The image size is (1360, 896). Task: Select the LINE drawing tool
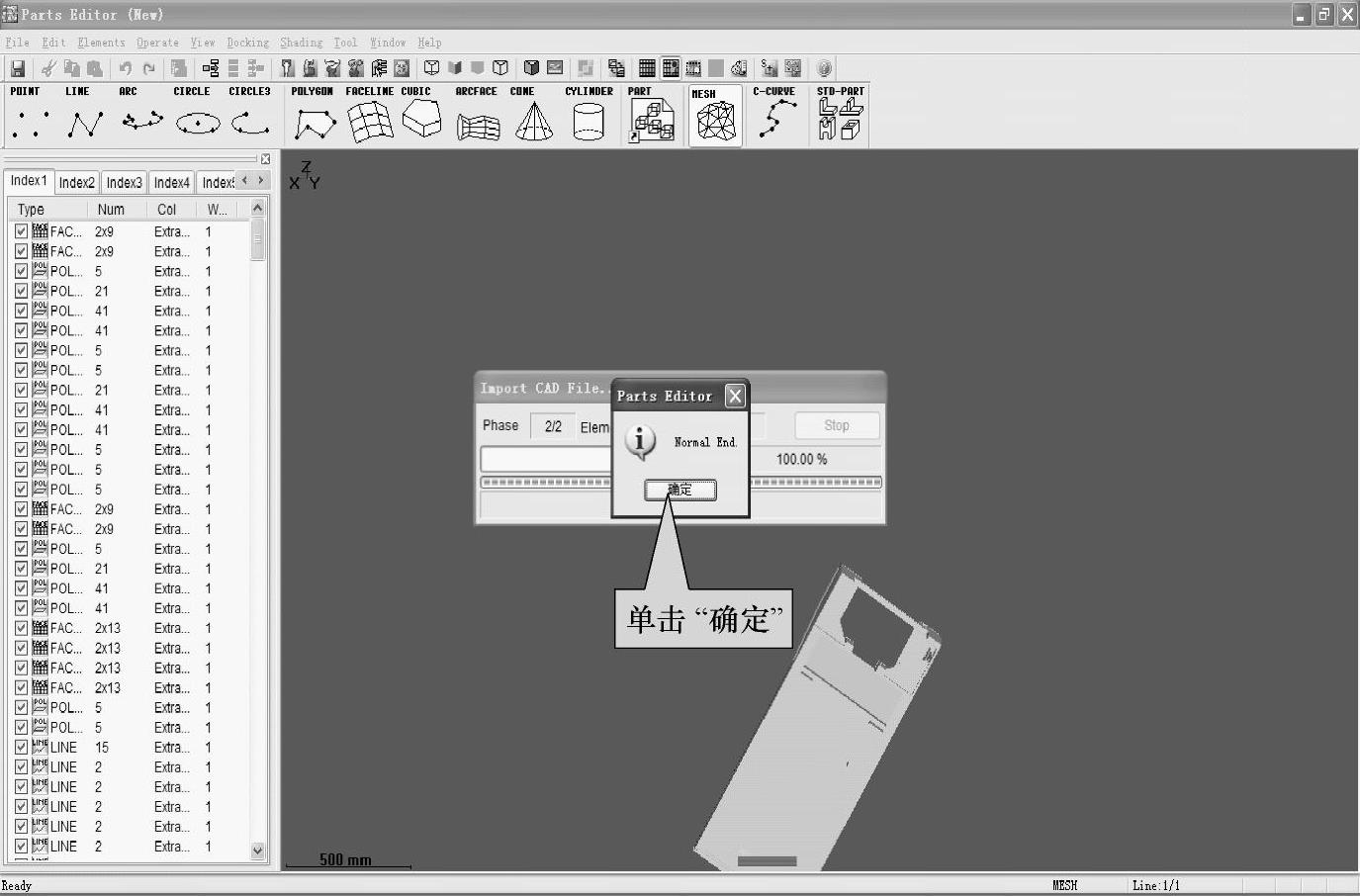pos(83,115)
